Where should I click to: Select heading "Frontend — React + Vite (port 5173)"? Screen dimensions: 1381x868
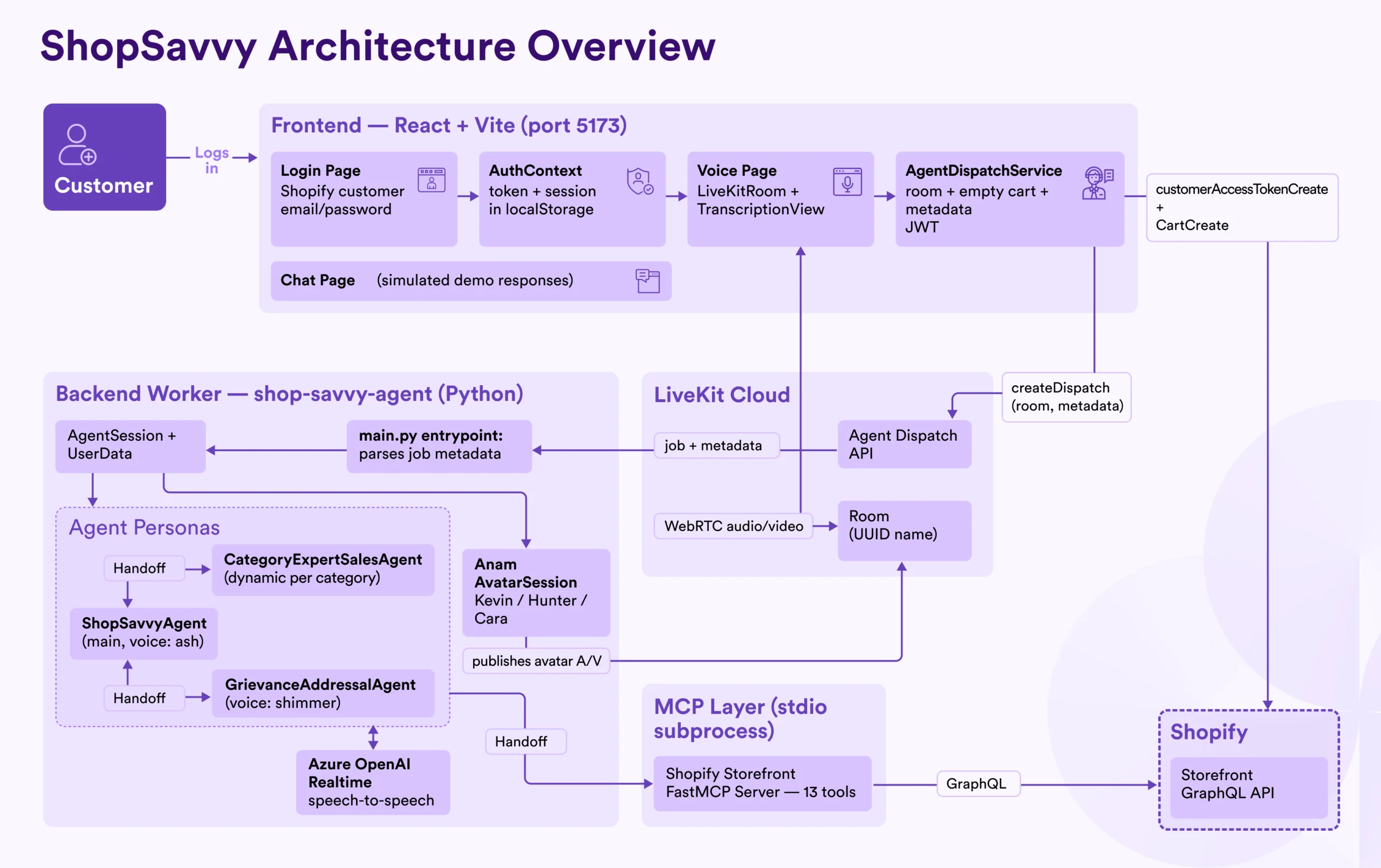coord(449,125)
